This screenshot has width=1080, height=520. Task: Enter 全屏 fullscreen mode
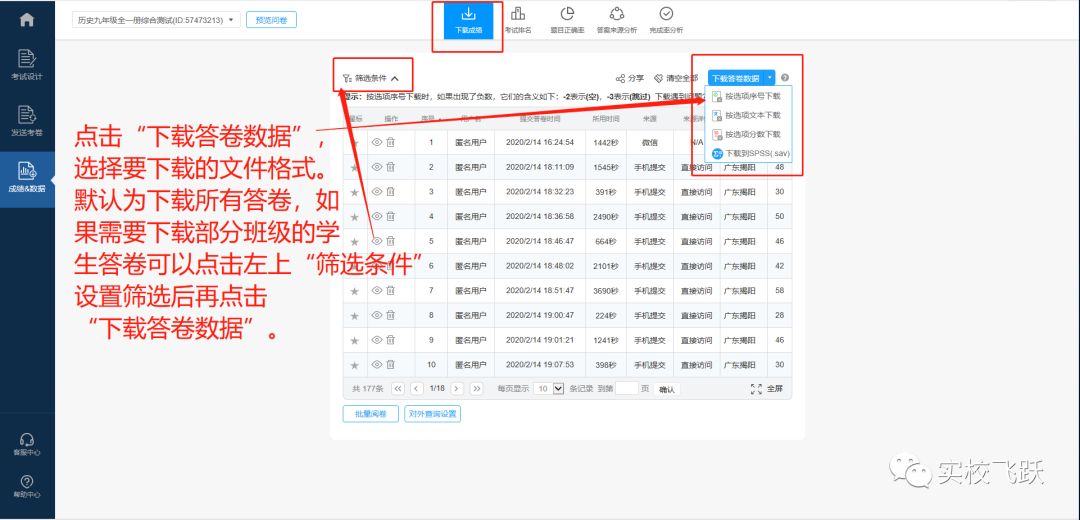(767, 388)
